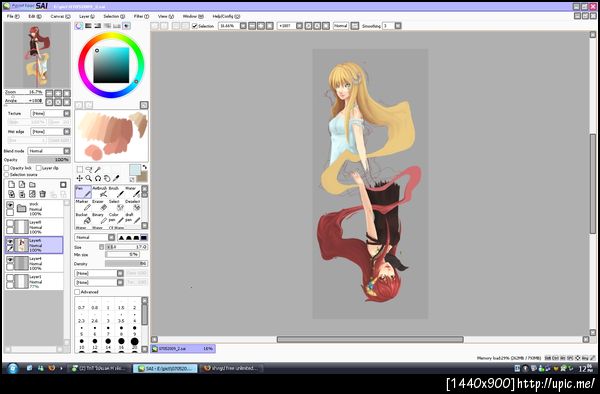Switch to the Firefox taskbar window
Image resolution: width=600 pixels, height=394 pixels.
point(231,368)
